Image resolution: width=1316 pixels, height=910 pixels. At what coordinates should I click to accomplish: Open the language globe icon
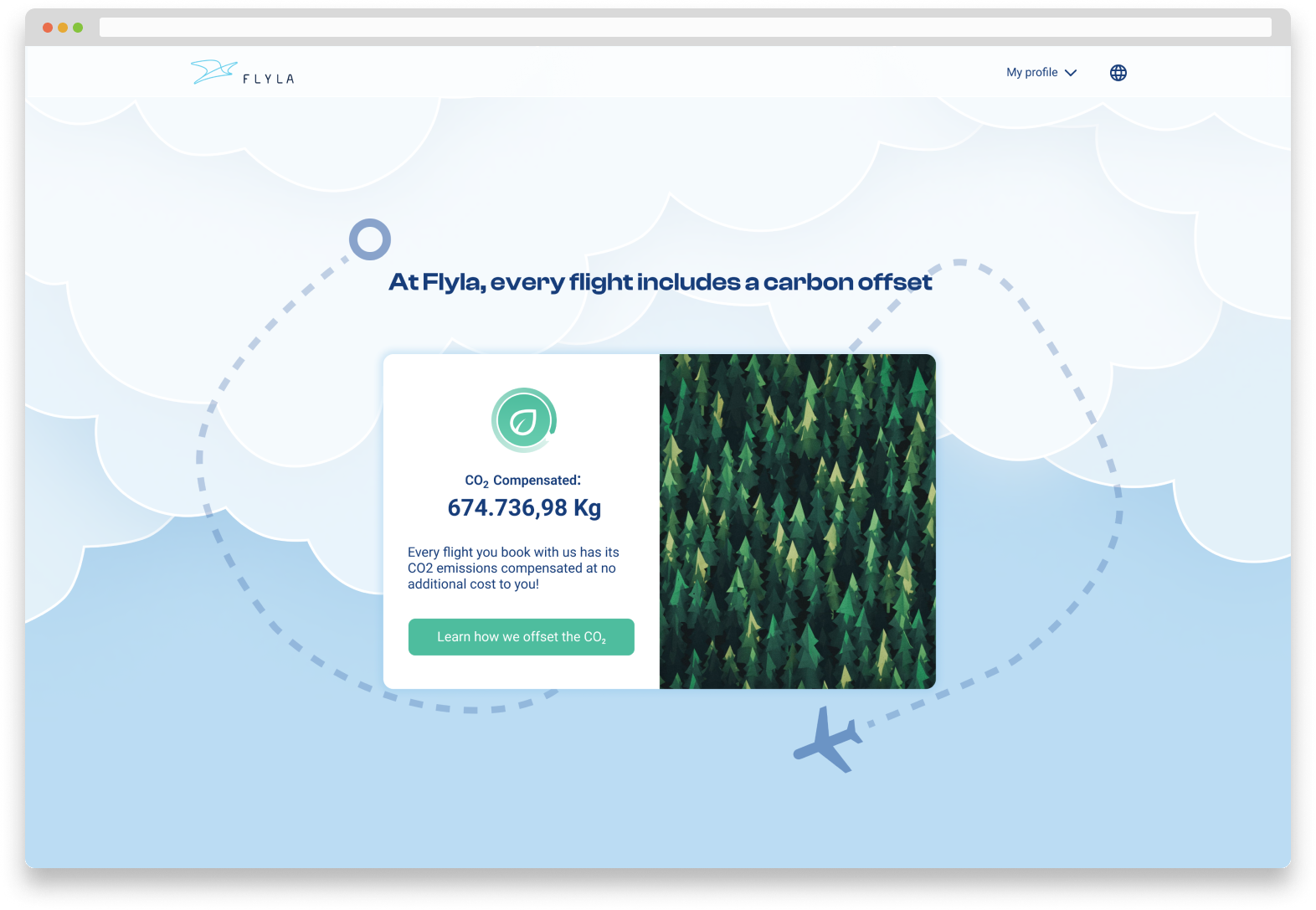click(x=1118, y=73)
